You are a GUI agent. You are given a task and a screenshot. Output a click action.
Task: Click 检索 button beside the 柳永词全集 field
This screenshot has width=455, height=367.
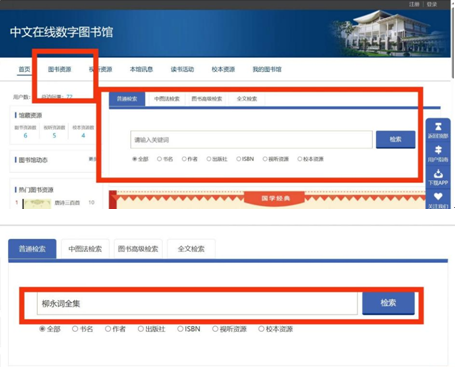point(388,303)
